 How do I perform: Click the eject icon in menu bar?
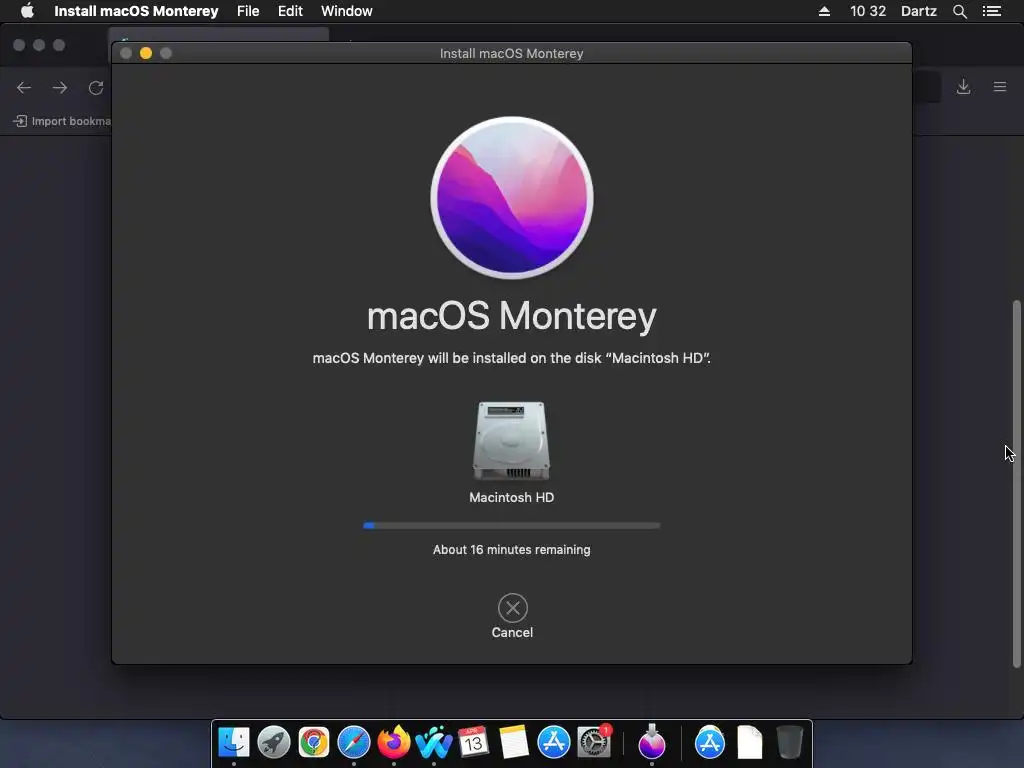click(824, 11)
